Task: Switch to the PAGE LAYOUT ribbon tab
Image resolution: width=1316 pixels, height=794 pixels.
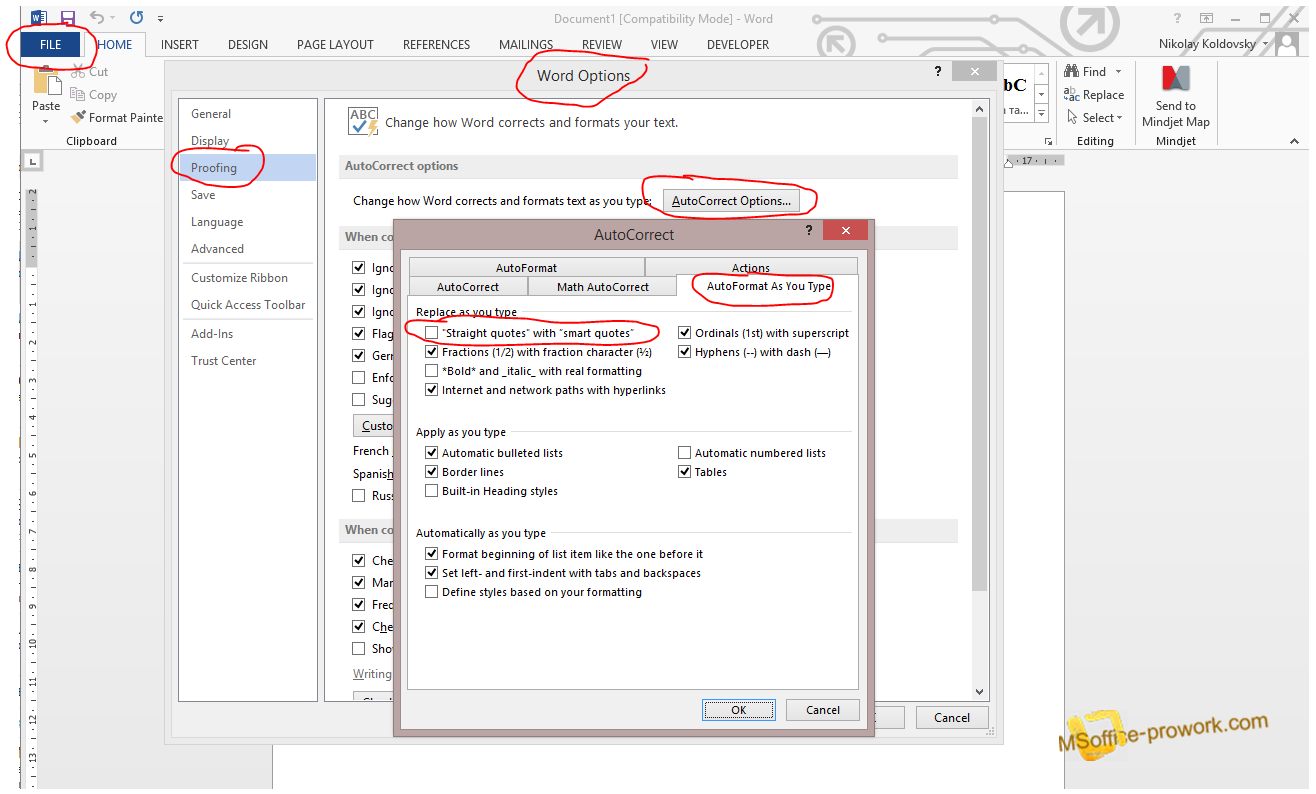Action: 335,45
